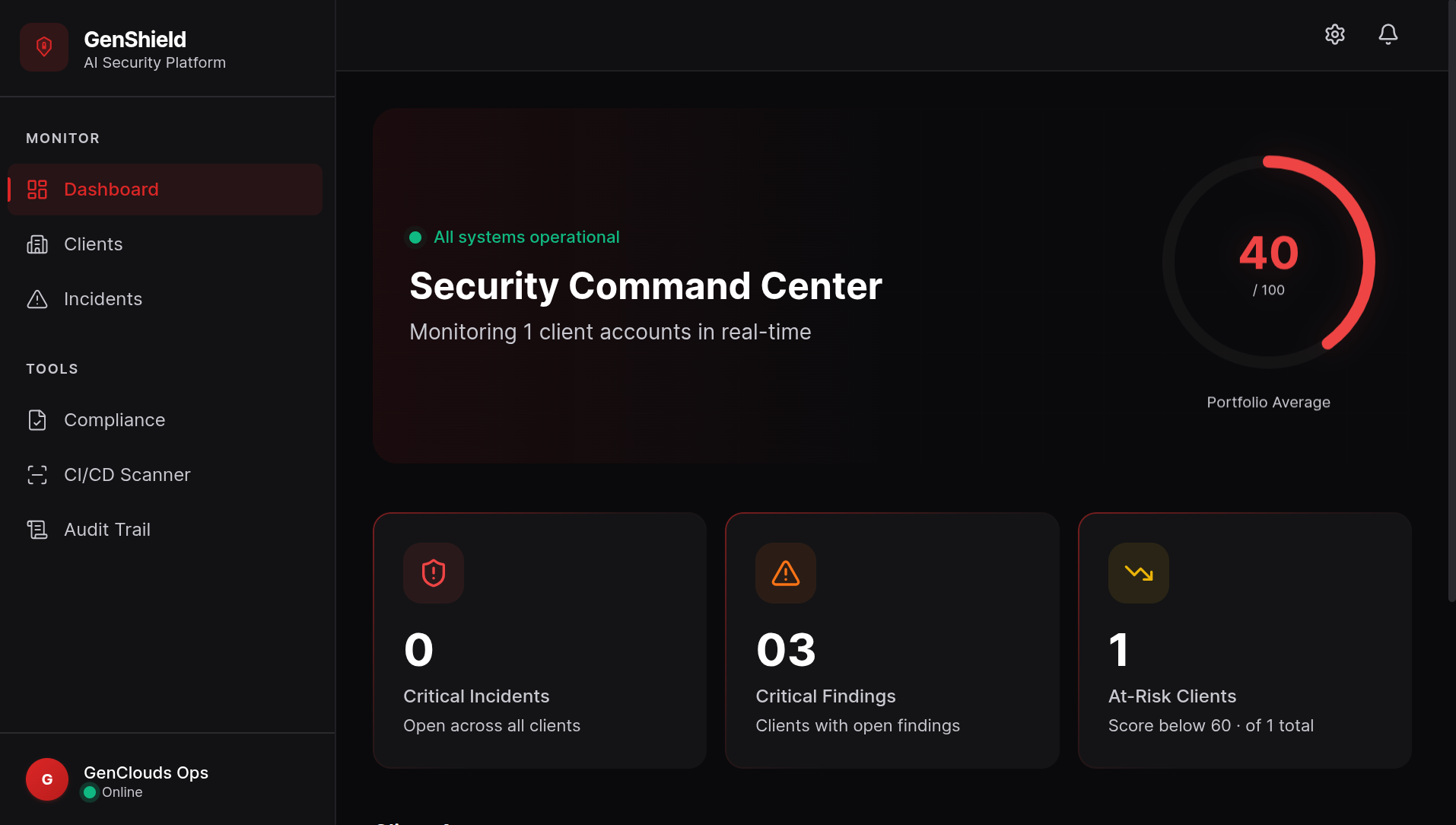Viewport: 1456px width, 825px height.
Task: Click the Portfolio Average score gauge
Action: click(x=1269, y=262)
